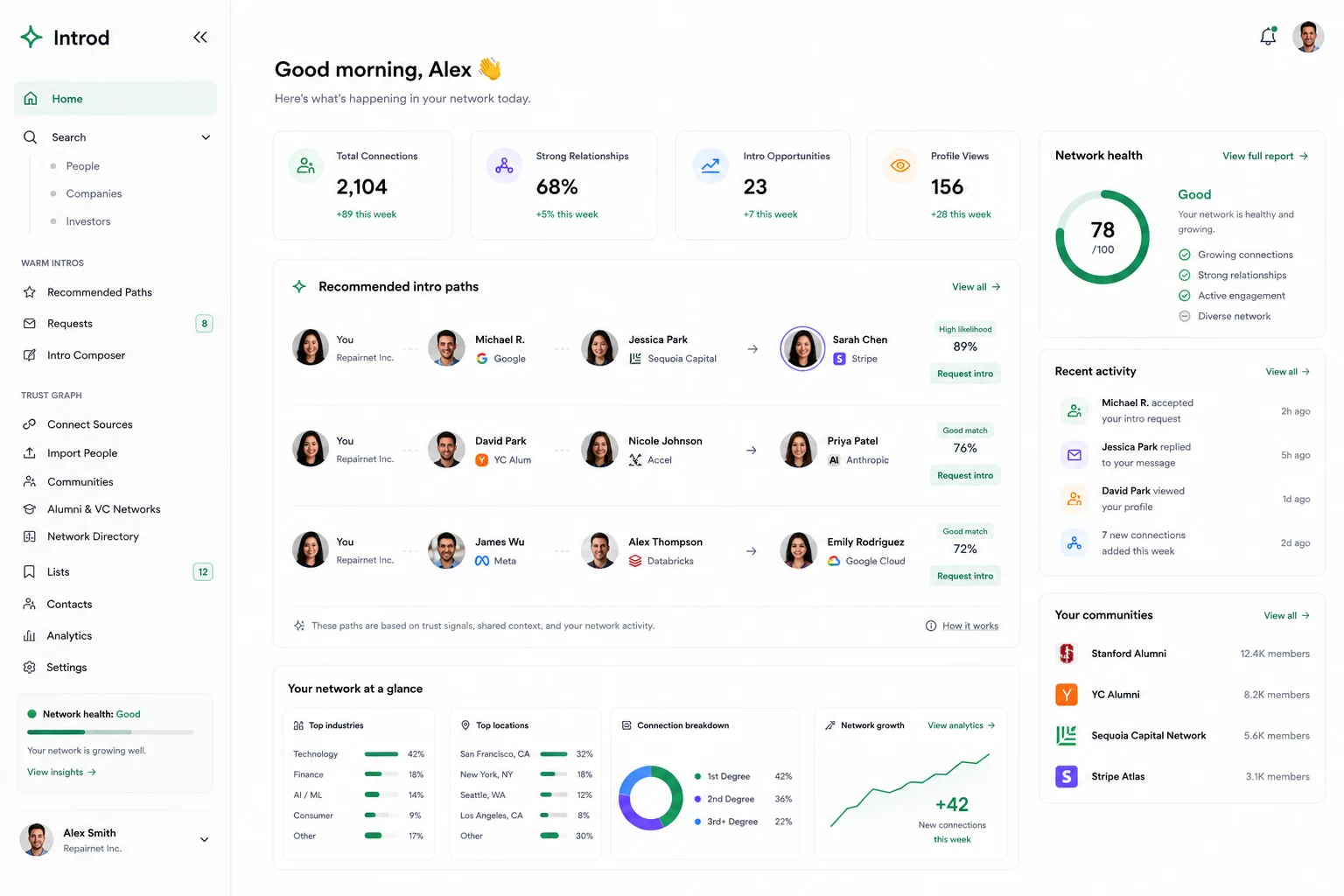Expand the Search section chevron
The height and width of the screenshot is (896, 1344).
tap(206, 137)
